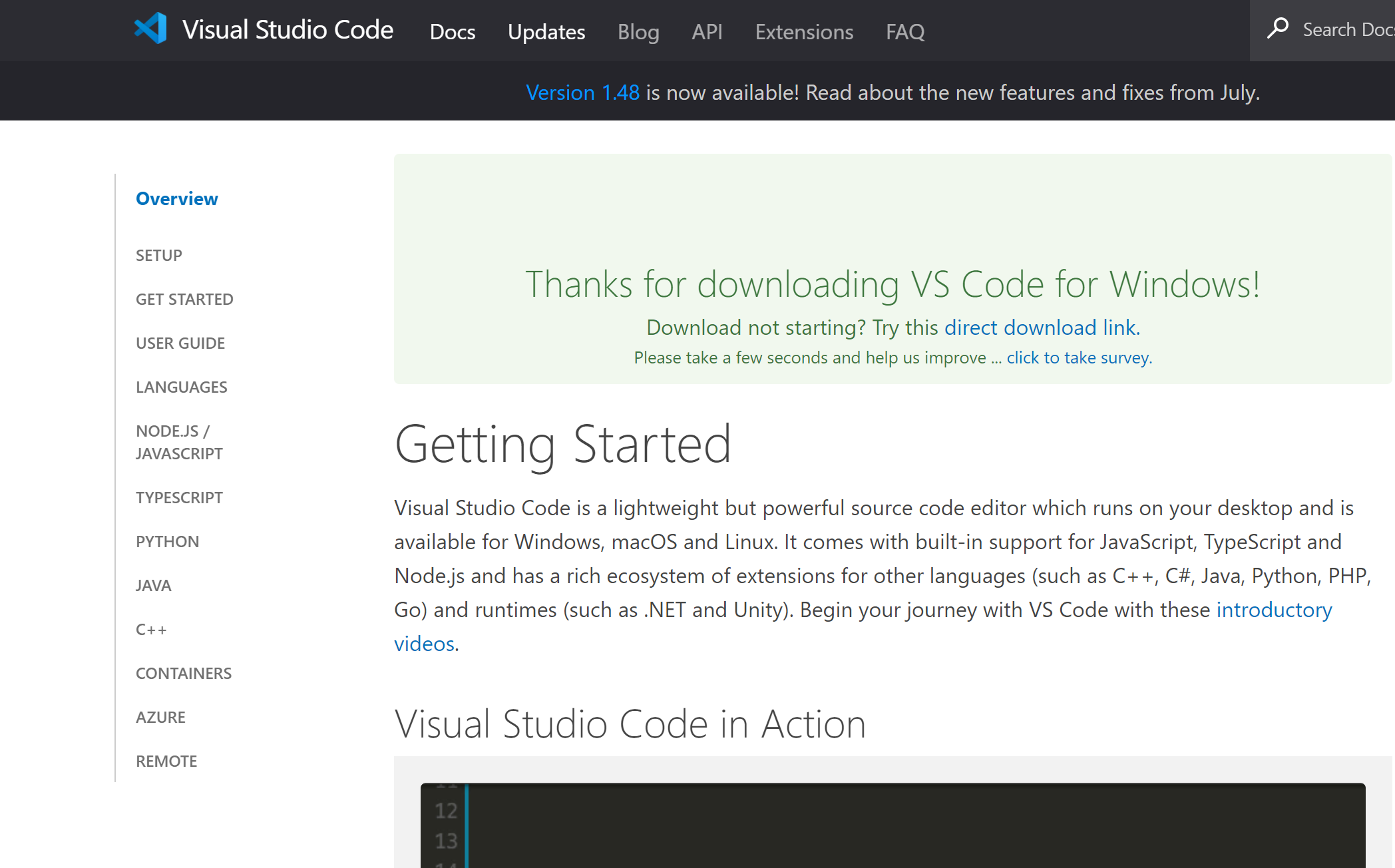
Task: Open the Docs menu item
Action: (453, 31)
